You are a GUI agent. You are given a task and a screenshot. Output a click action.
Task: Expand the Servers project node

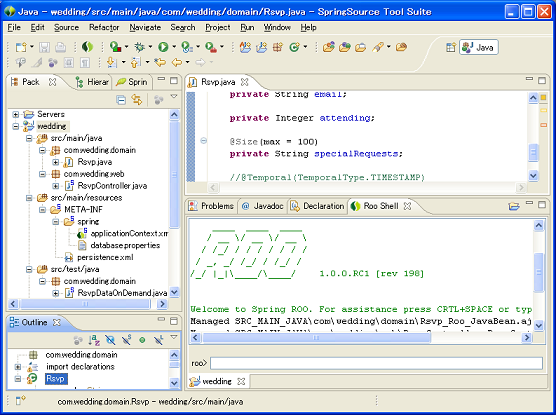point(16,114)
